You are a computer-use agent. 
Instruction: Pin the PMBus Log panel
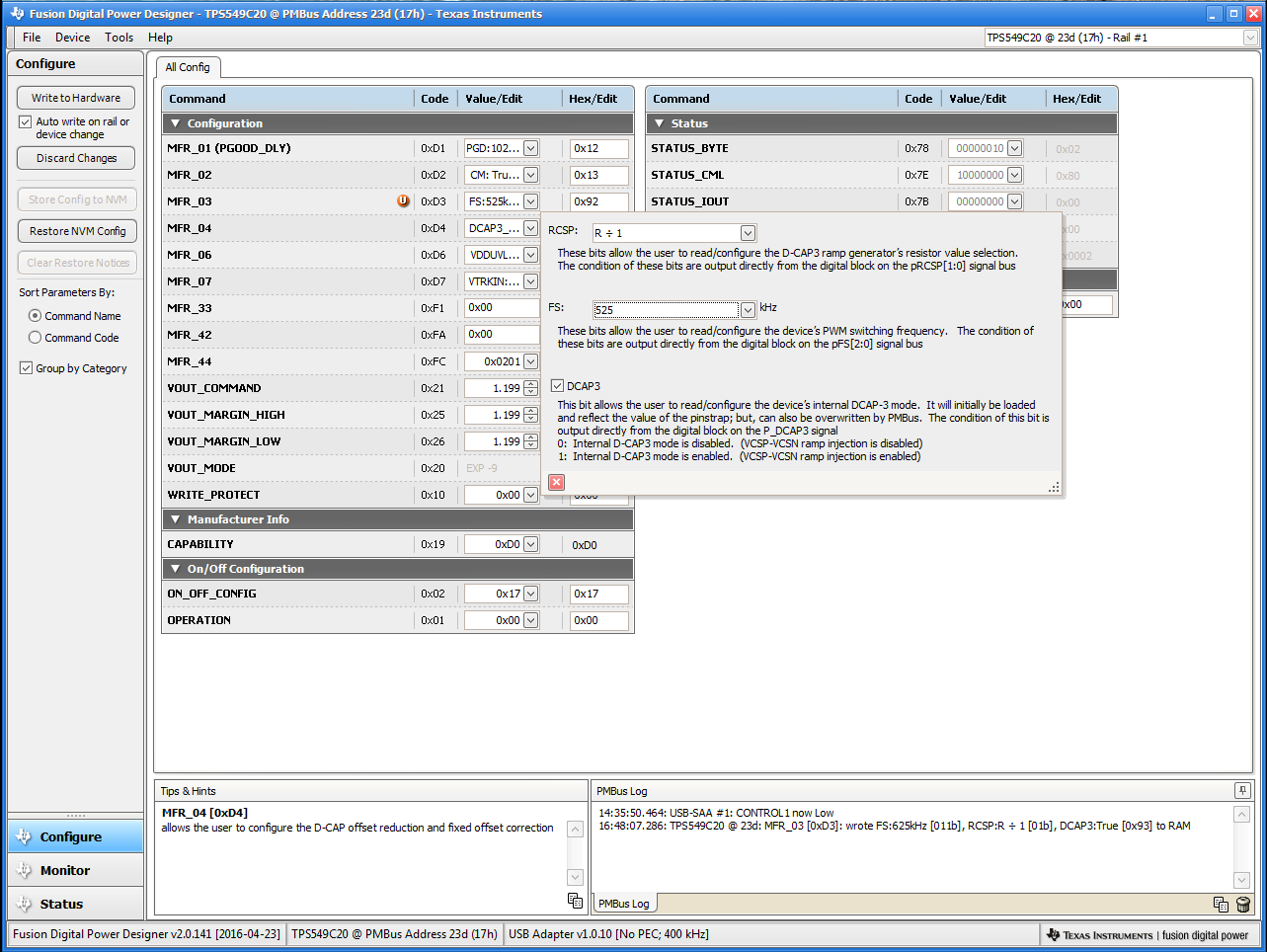(1242, 790)
